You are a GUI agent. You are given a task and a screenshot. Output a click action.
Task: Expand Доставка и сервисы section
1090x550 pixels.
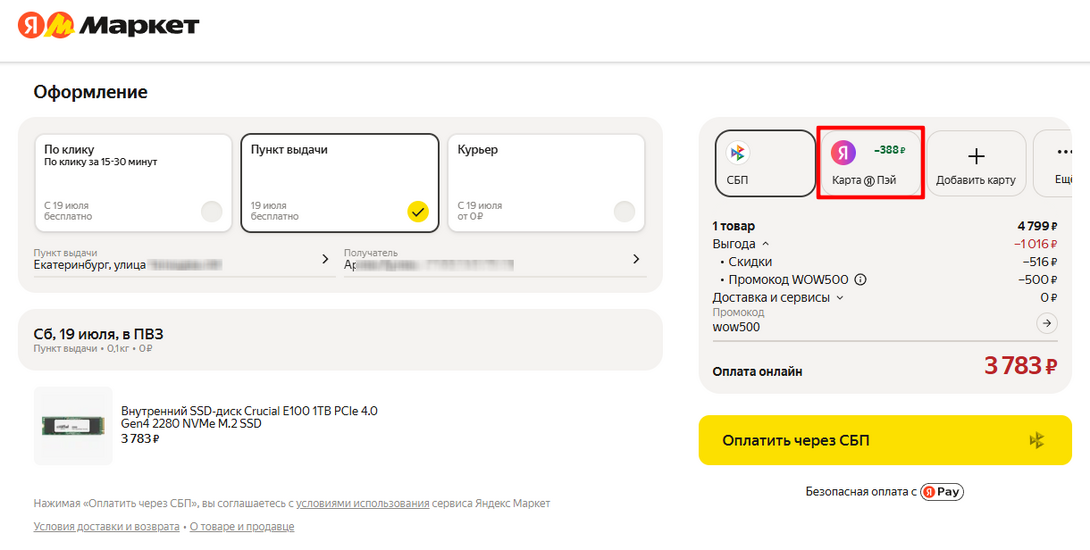[x=839, y=298]
